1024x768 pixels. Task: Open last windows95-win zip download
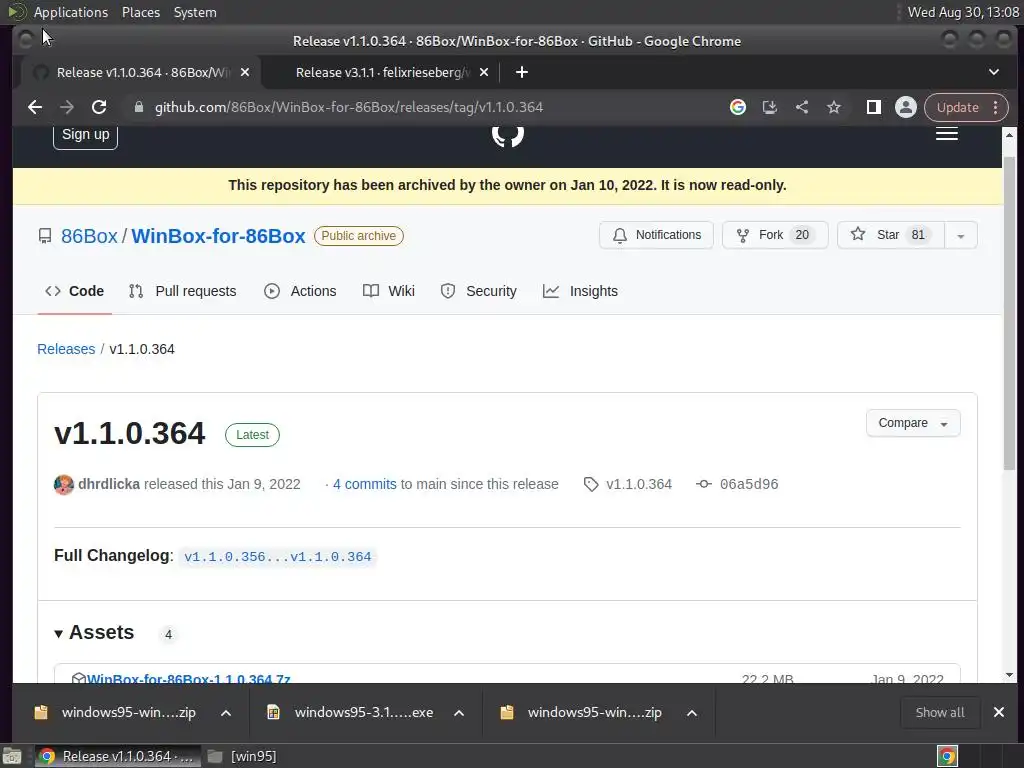[x=583, y=712]
